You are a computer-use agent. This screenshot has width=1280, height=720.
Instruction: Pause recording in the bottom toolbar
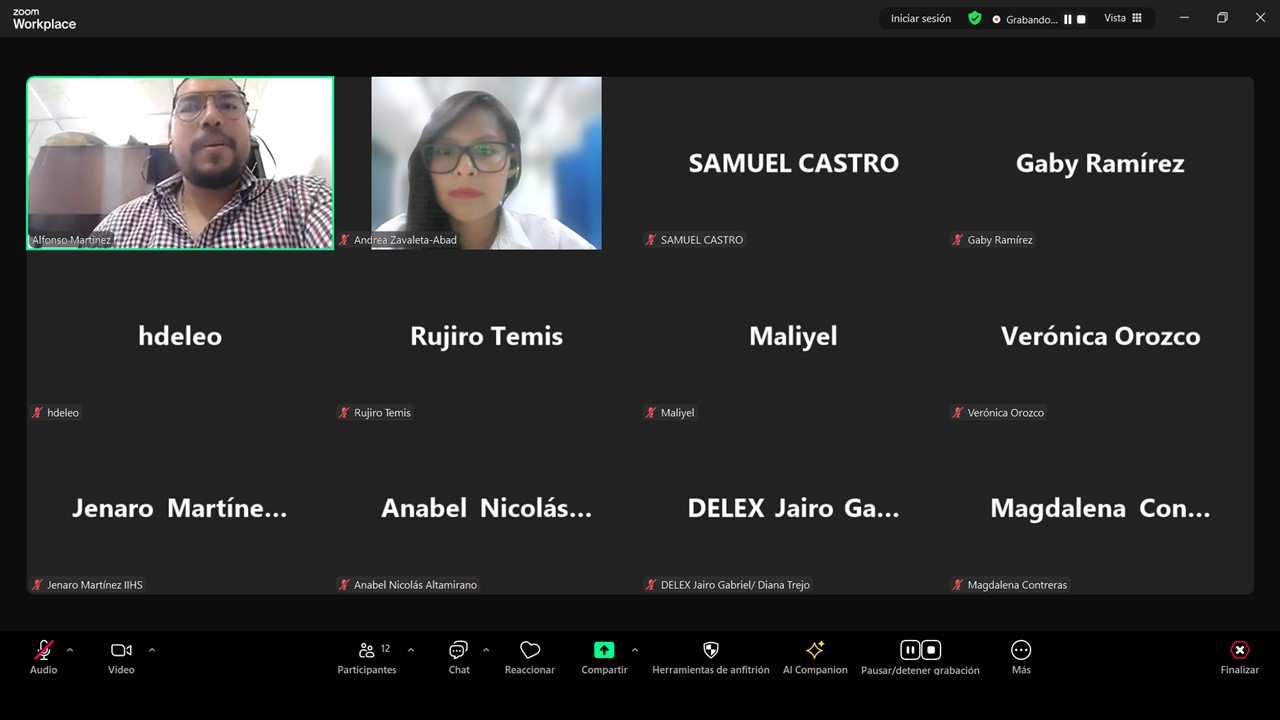(x=910, y=650)
